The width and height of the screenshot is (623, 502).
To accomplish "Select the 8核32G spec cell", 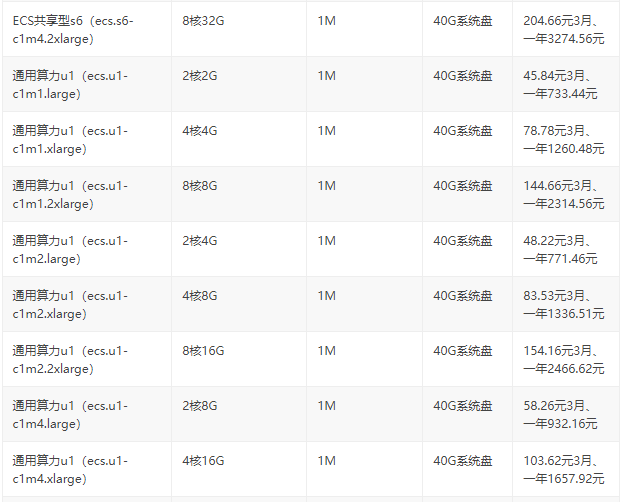I will click(x=203, y=20).
